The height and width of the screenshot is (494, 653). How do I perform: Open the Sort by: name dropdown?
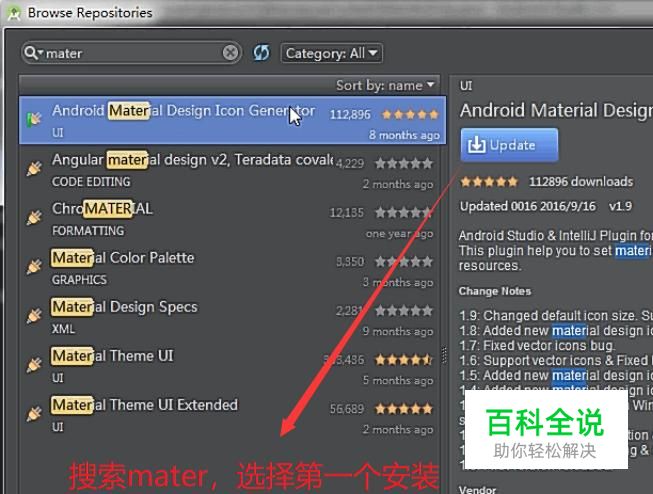(385, 85)
